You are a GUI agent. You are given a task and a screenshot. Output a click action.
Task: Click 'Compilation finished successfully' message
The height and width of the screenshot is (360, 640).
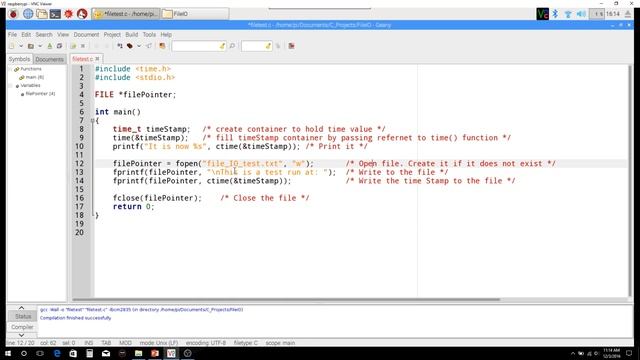click(76, 318)
